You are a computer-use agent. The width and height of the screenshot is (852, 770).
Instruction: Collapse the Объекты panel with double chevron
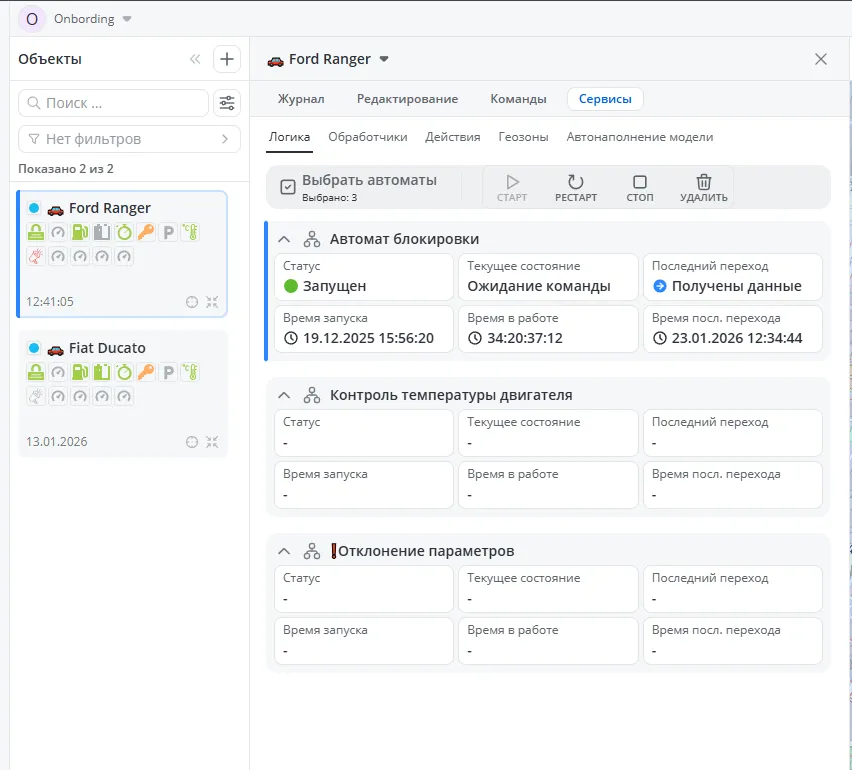pyautogui.click(x=195, y=59)
